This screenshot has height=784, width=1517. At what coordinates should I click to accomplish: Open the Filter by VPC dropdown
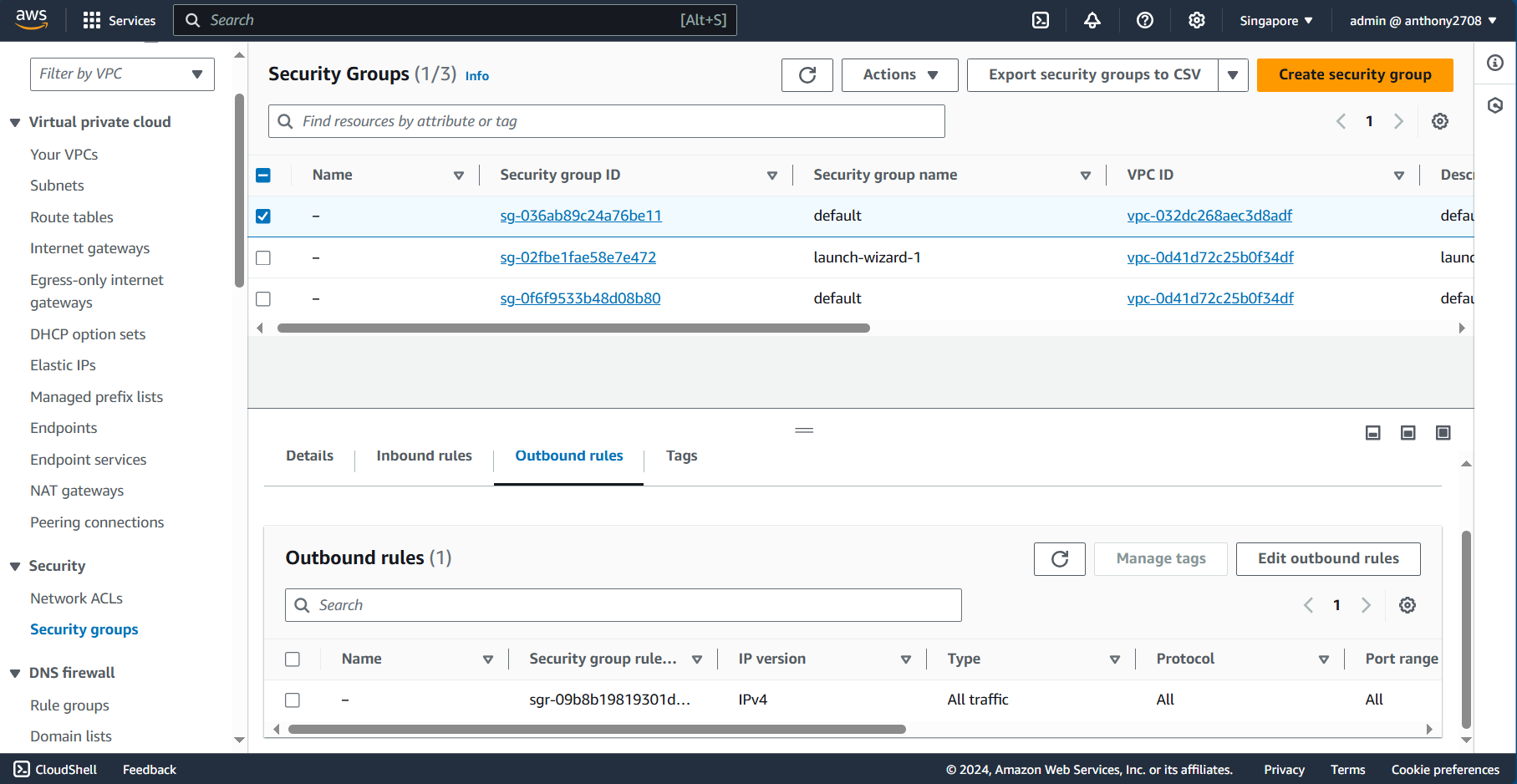point(122,74)
